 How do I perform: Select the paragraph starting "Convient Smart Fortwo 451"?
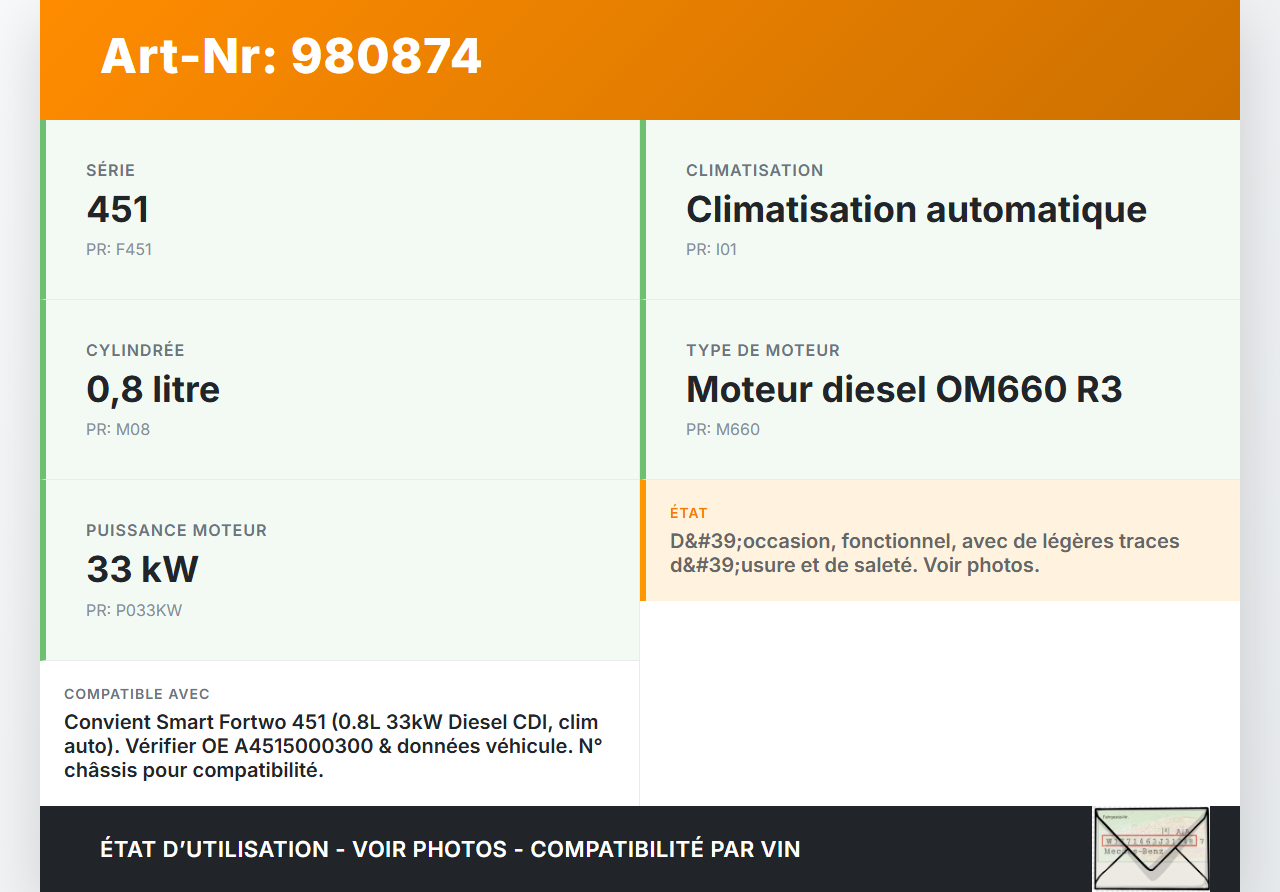point(333,747)
